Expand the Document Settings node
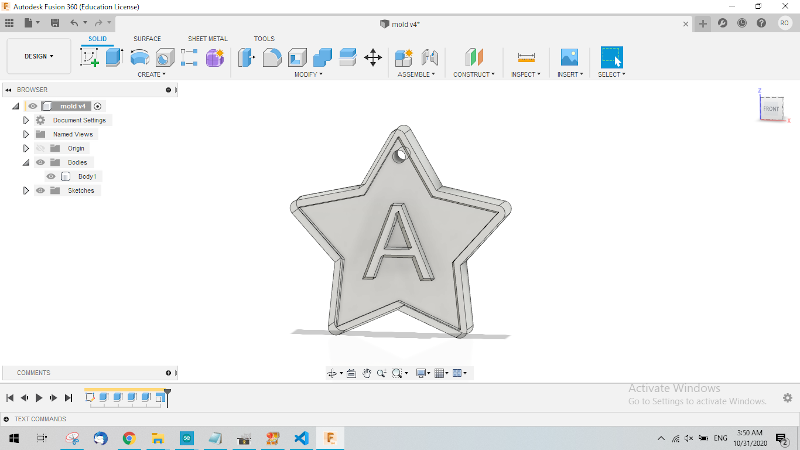The image size is (800, 450). pos(26,120)
